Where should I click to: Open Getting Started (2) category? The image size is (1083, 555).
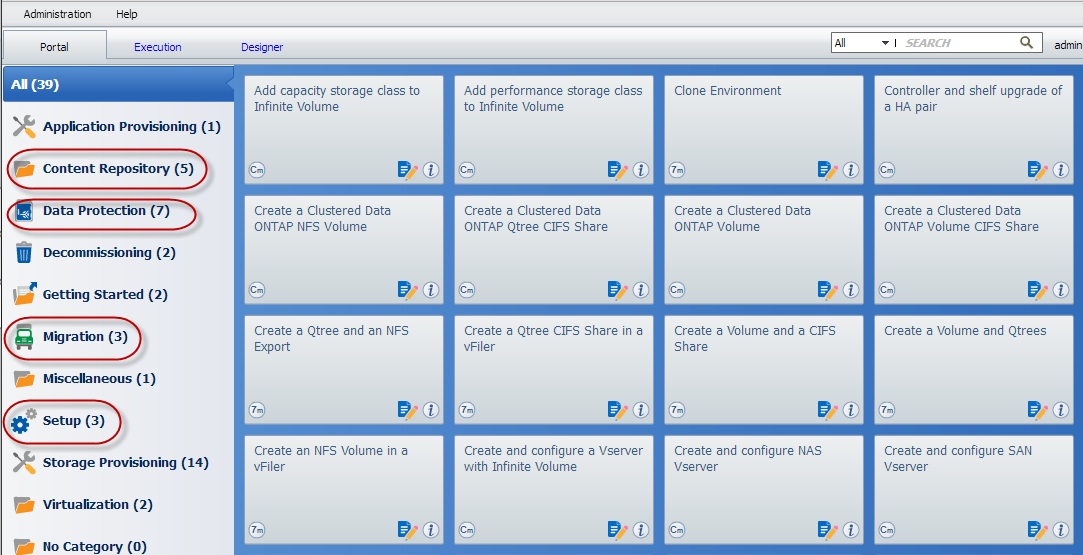(105, 295)
